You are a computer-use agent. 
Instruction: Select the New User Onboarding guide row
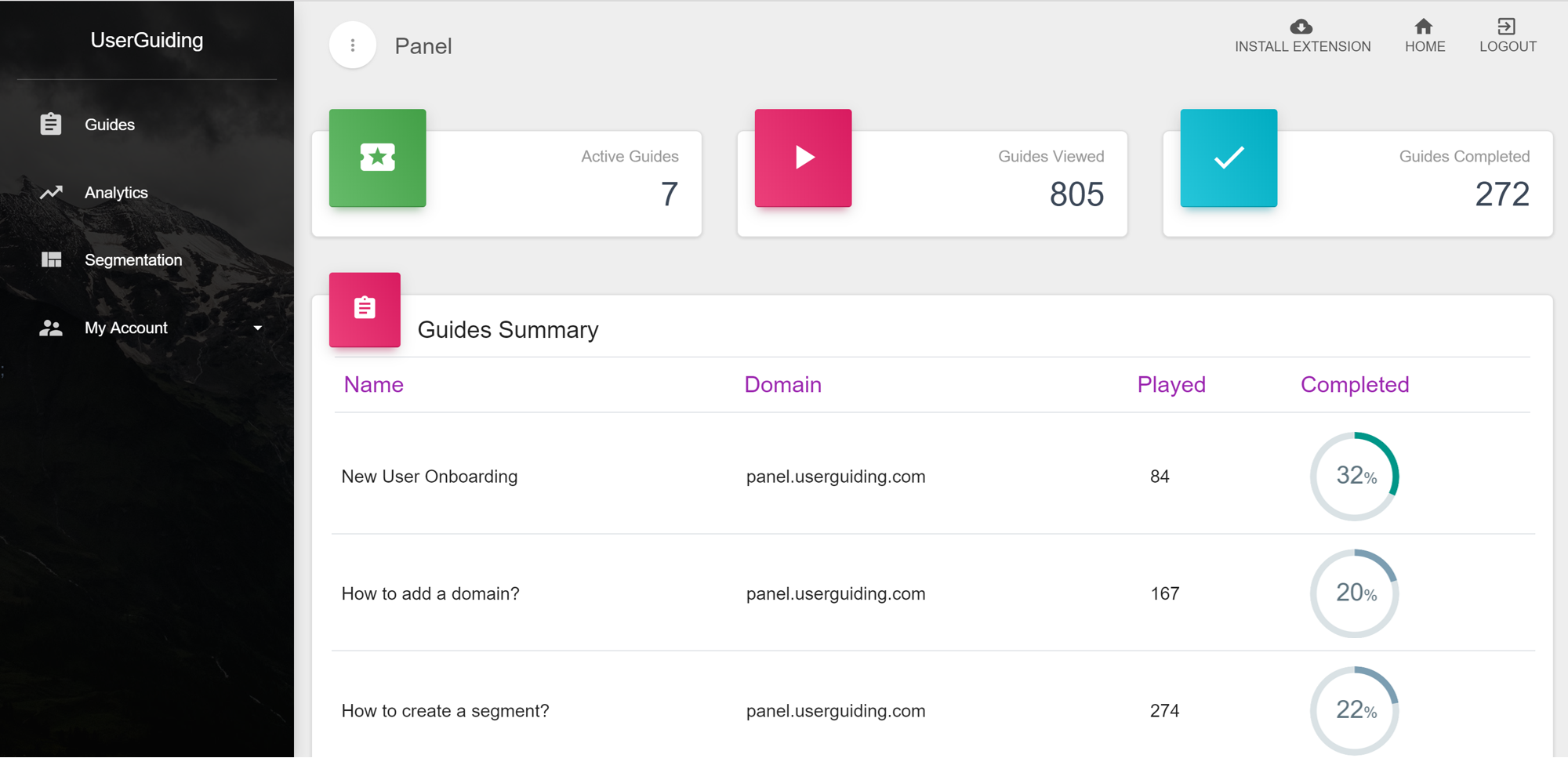coord(430,477)
